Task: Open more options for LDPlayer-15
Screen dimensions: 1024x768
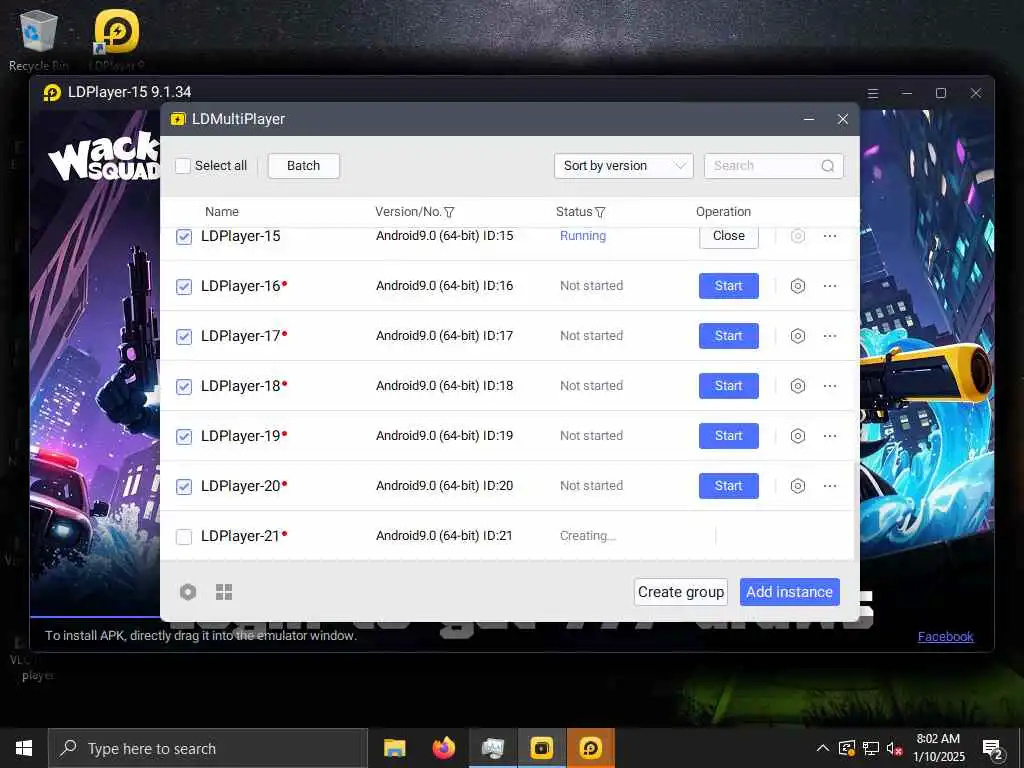Action: pos(830,236)
